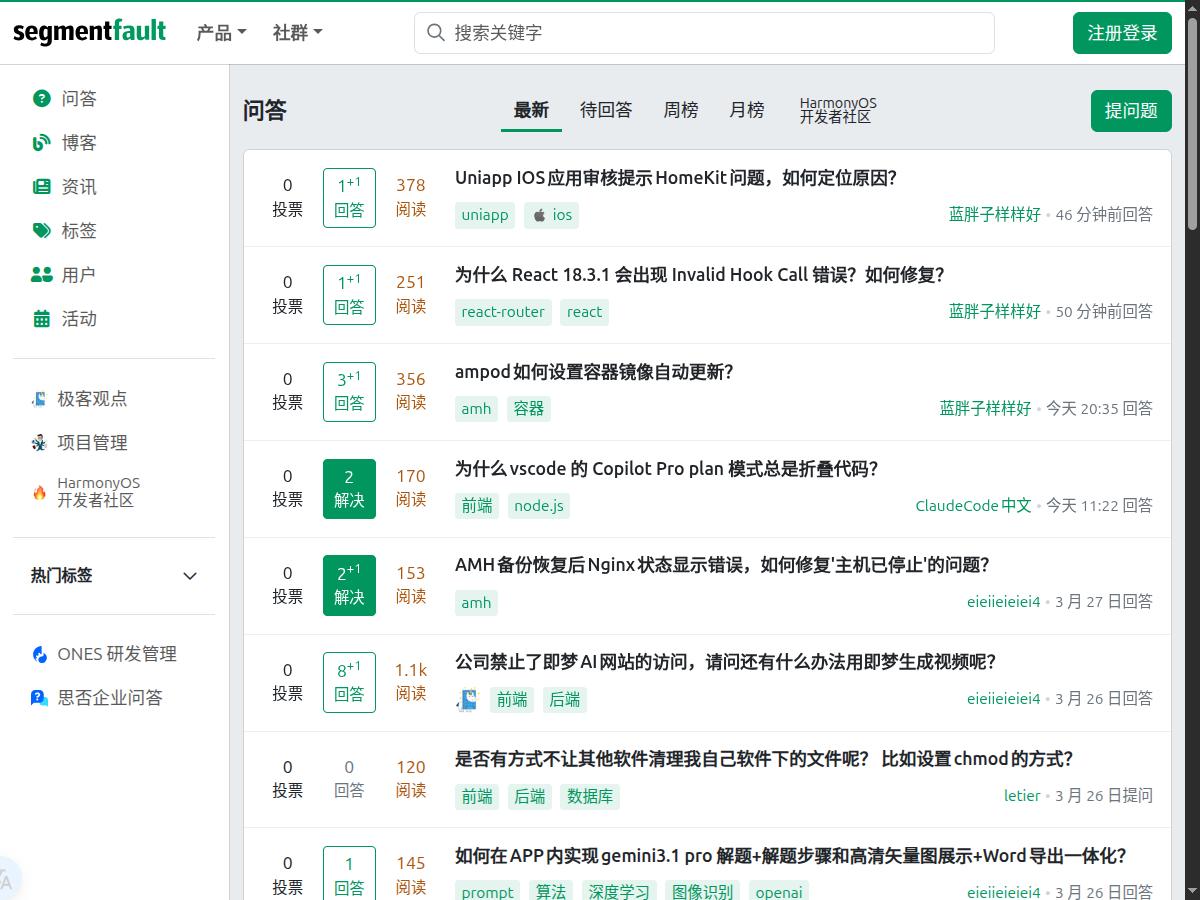Click the 项目管理 sidebar icon

pos(38,442)
